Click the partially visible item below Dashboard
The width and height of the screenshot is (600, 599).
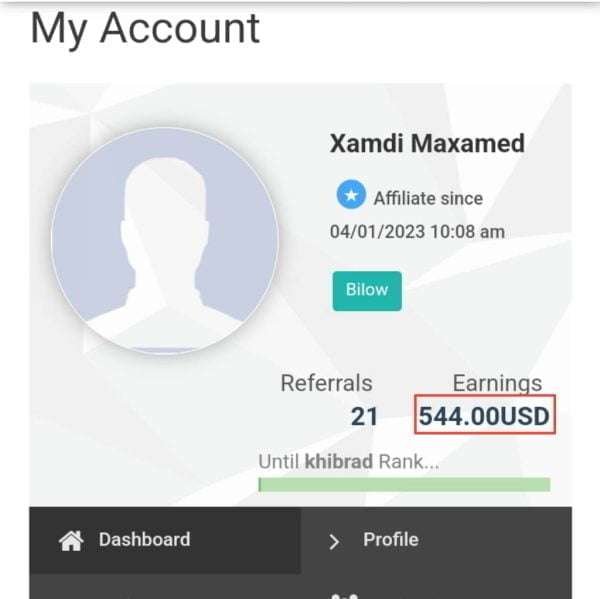coord(165,586)
